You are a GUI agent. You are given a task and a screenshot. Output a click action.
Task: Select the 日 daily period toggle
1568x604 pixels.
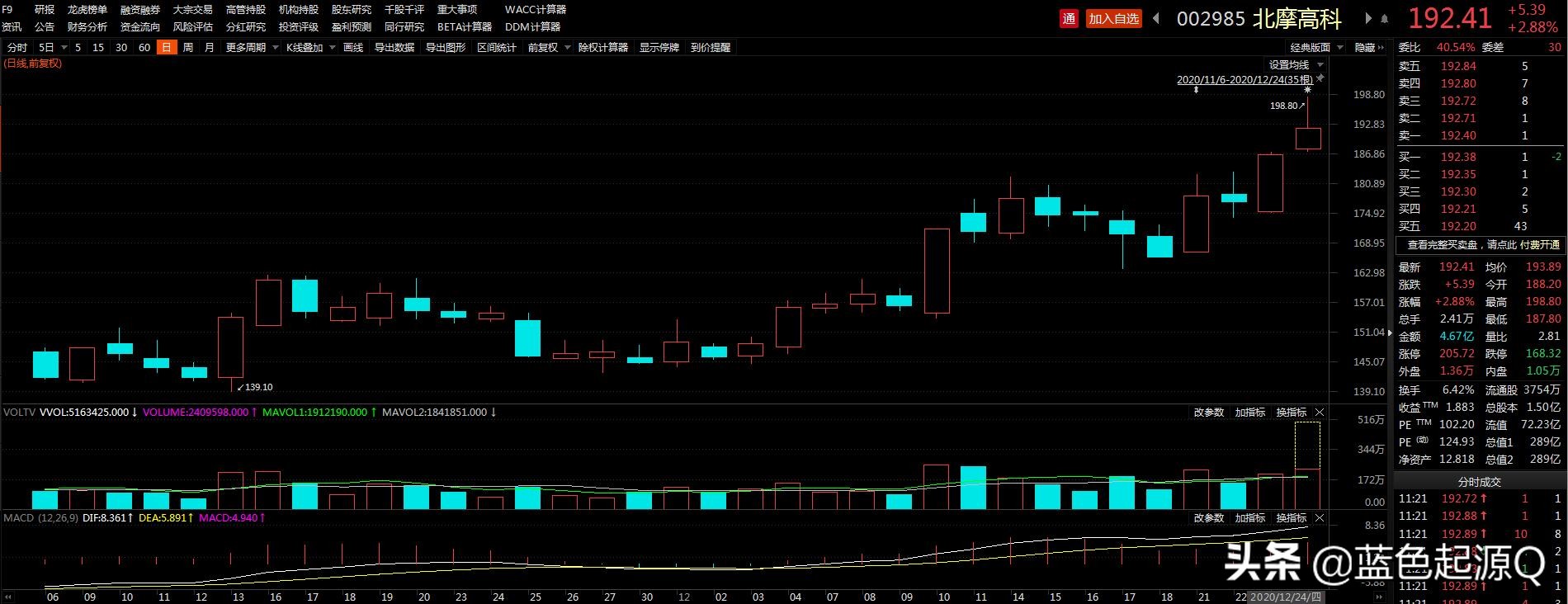point(167,48)
